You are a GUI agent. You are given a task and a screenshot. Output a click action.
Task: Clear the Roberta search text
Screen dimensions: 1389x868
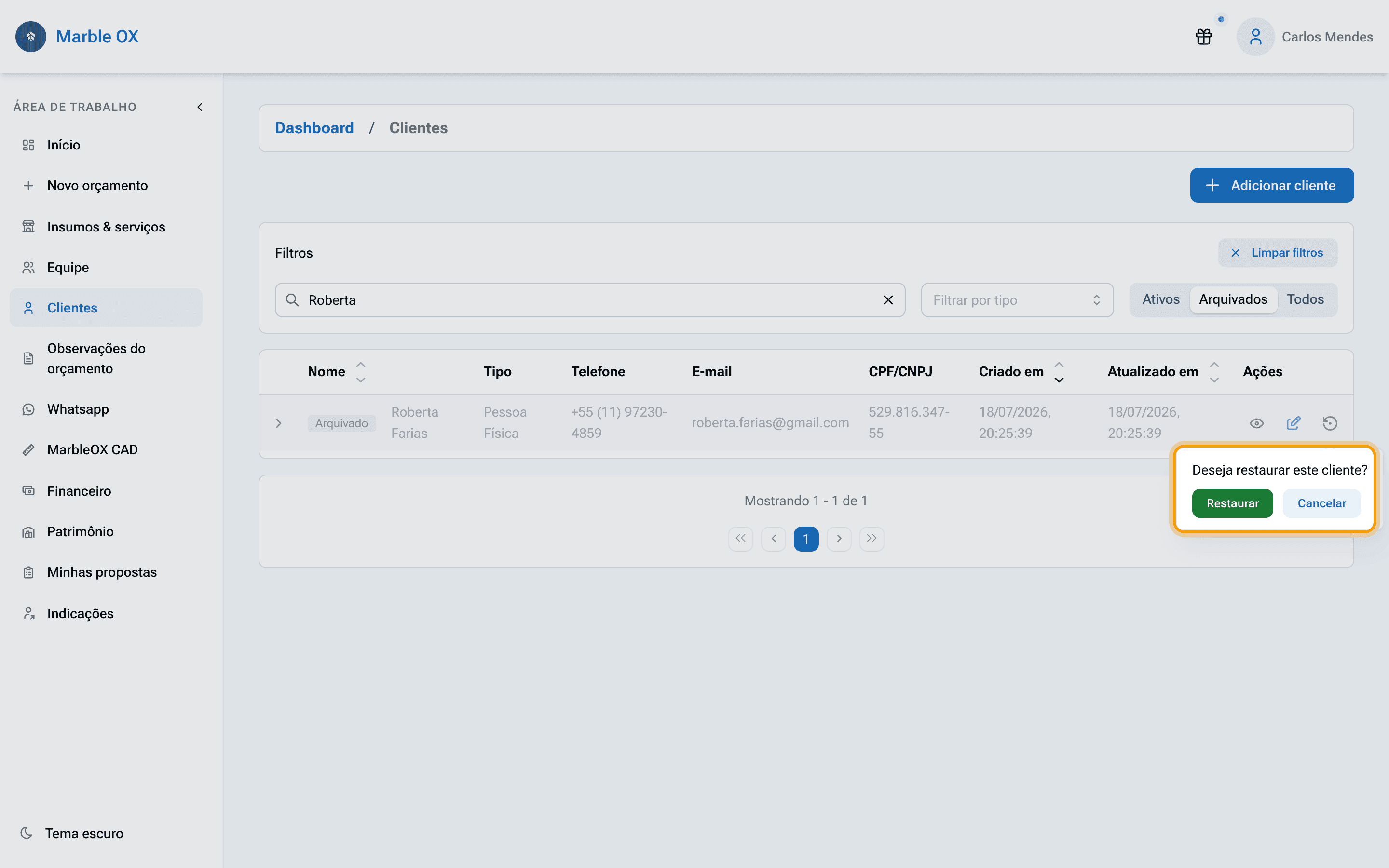[888, 299]
